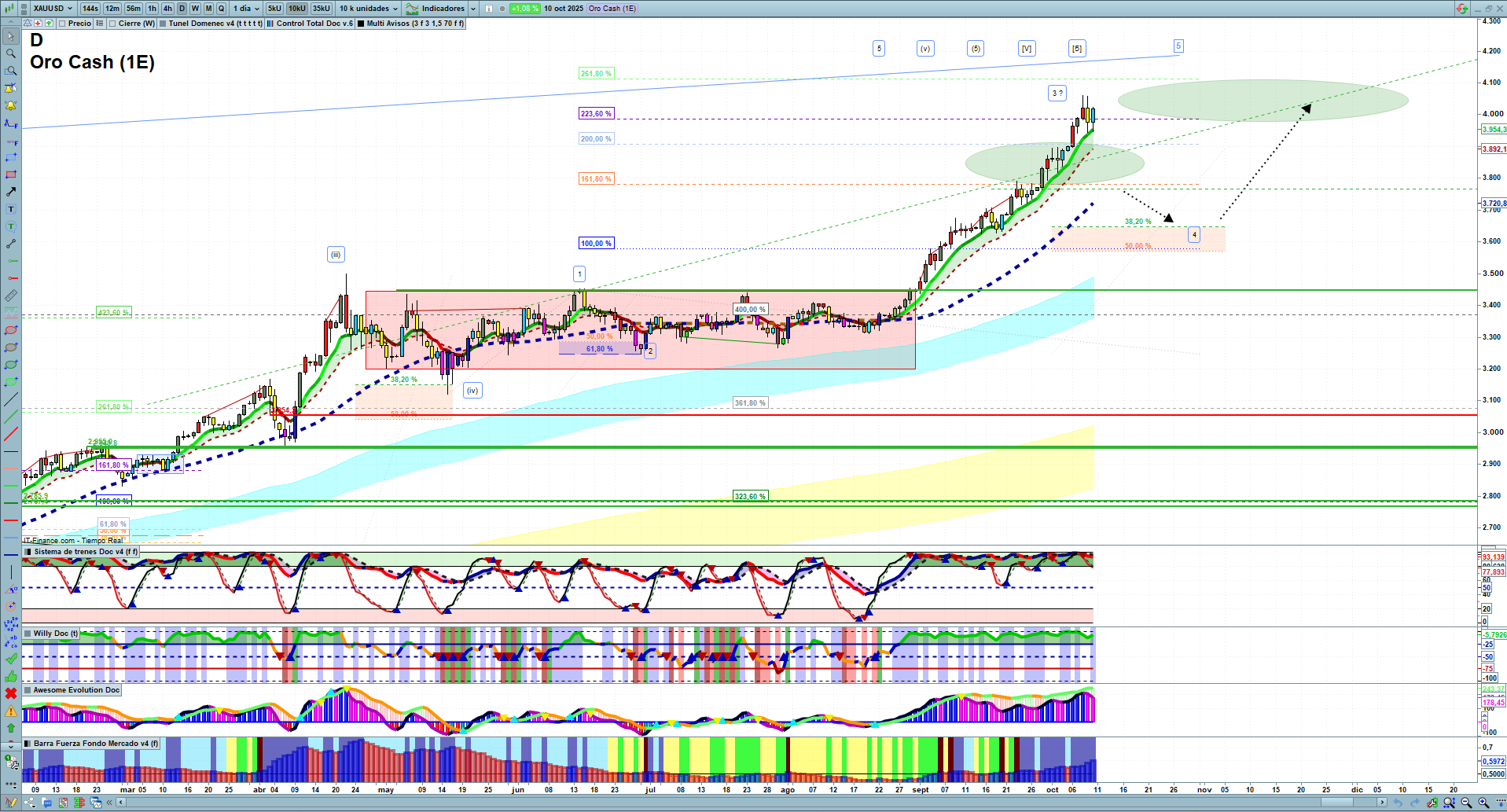
Task: Toggle the Precio checkbox
Action: 63,24
